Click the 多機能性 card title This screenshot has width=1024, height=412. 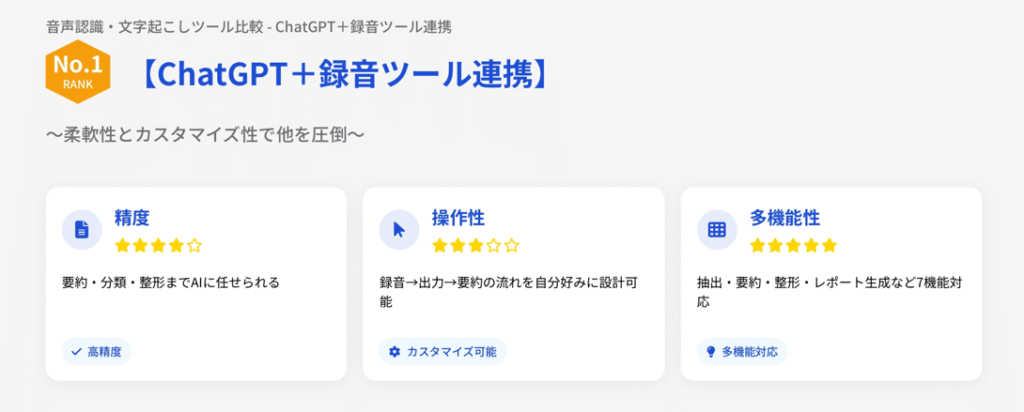pyautogui.click(x=784, y=218)
